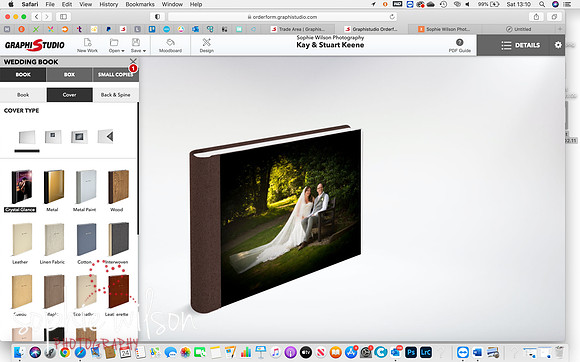This screenshot has height=362, width=580.
Task: Open the Safari Share button
Action: click(x=536, y=17)
